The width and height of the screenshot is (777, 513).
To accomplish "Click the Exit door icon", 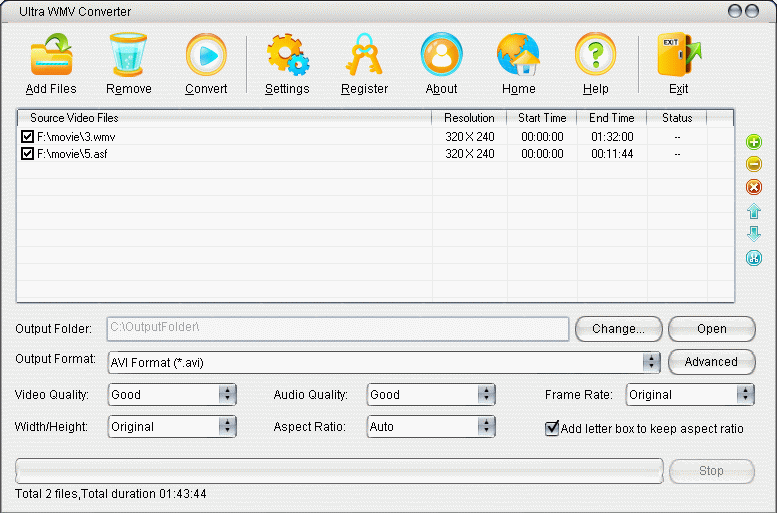I will (x=679, y=55).
